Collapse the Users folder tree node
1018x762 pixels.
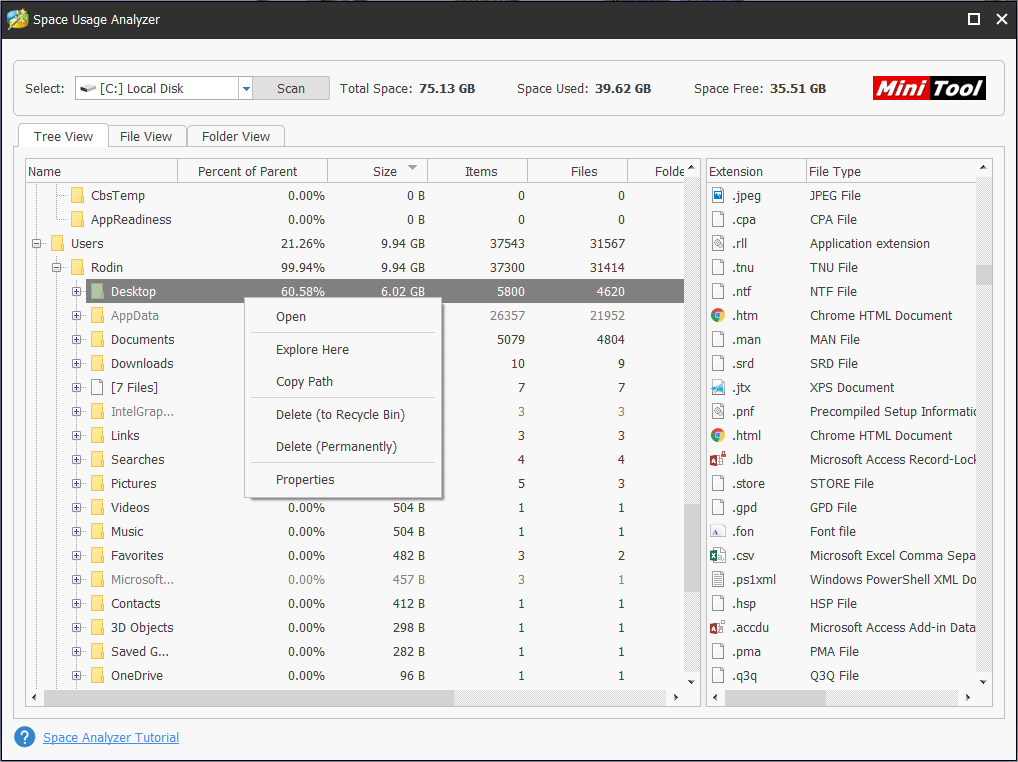point(37,243)
